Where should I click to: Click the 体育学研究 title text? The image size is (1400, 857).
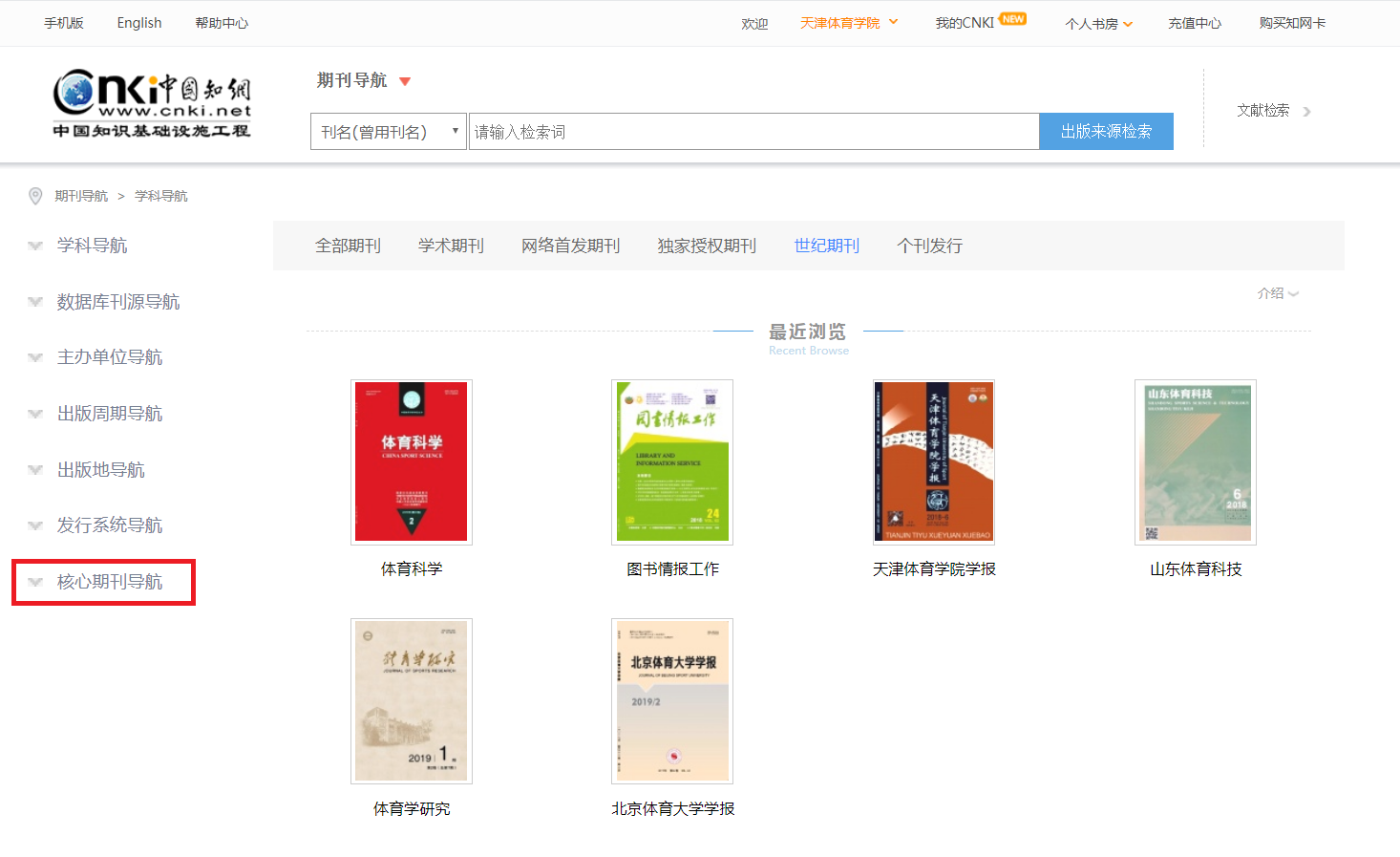(x=412, y=809)
